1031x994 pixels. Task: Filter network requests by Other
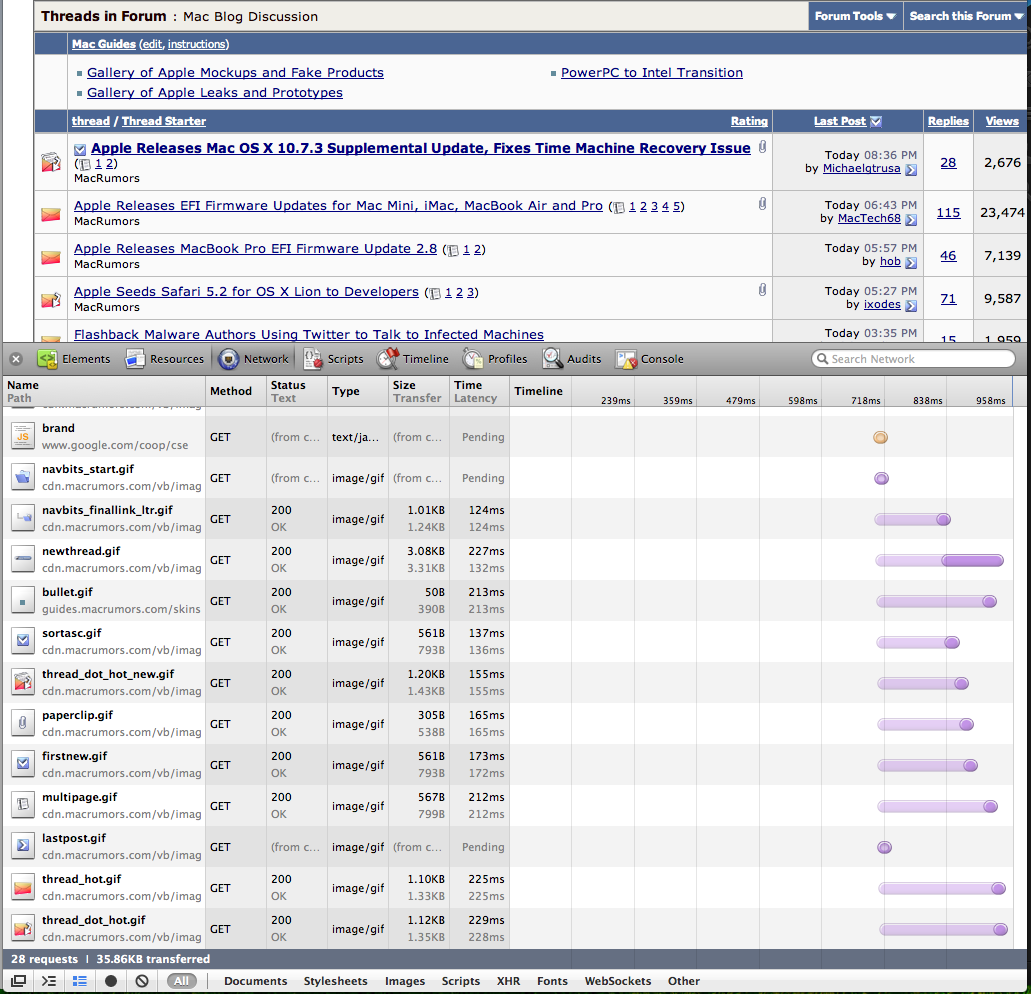coord(683,981)
